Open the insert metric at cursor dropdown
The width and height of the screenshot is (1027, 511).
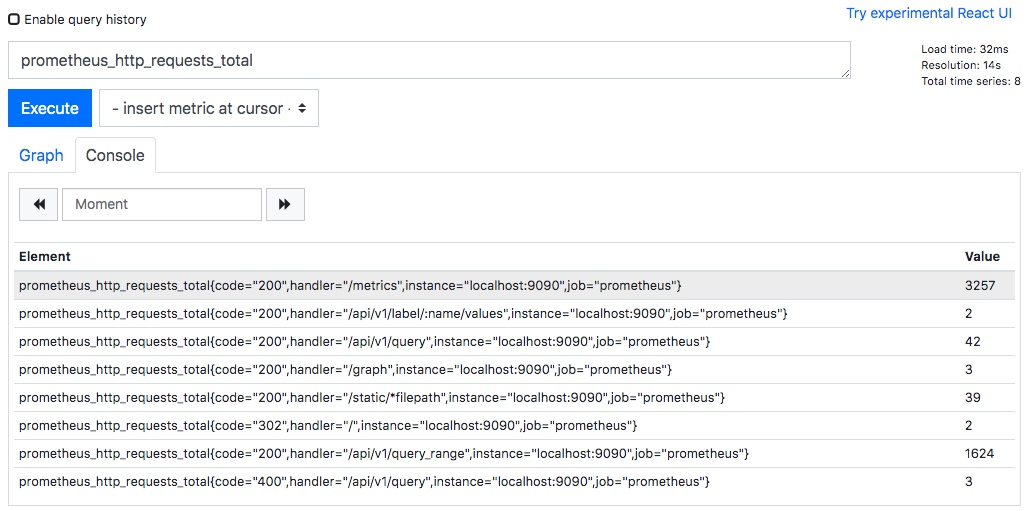coord(209,108)
